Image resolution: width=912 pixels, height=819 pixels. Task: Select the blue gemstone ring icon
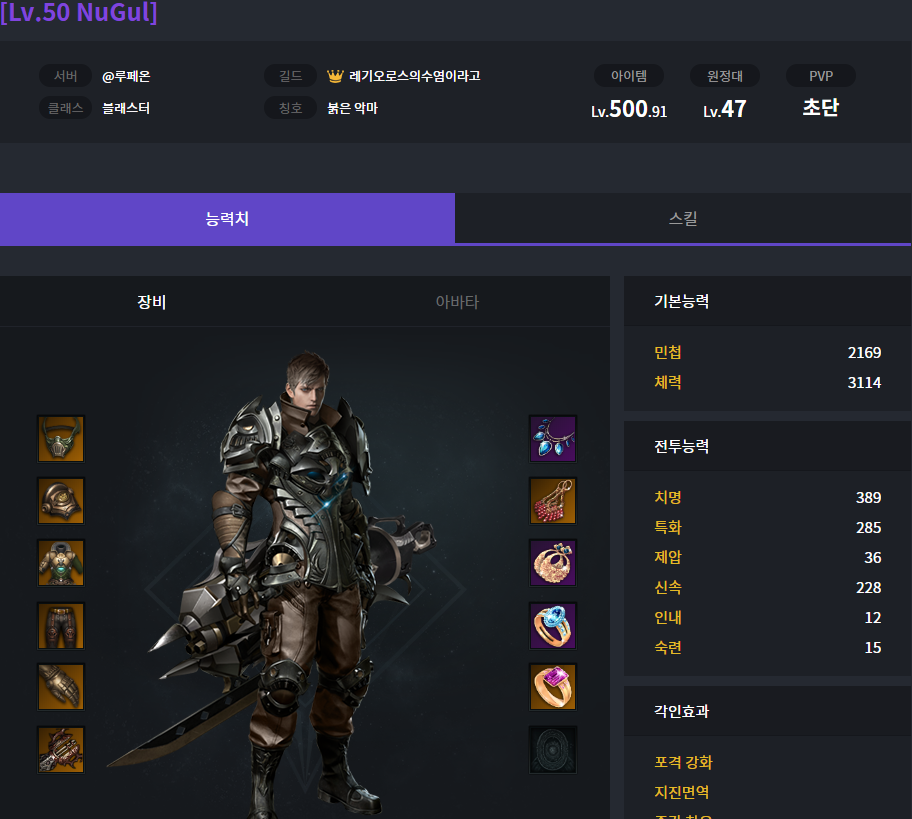(553, 625)
